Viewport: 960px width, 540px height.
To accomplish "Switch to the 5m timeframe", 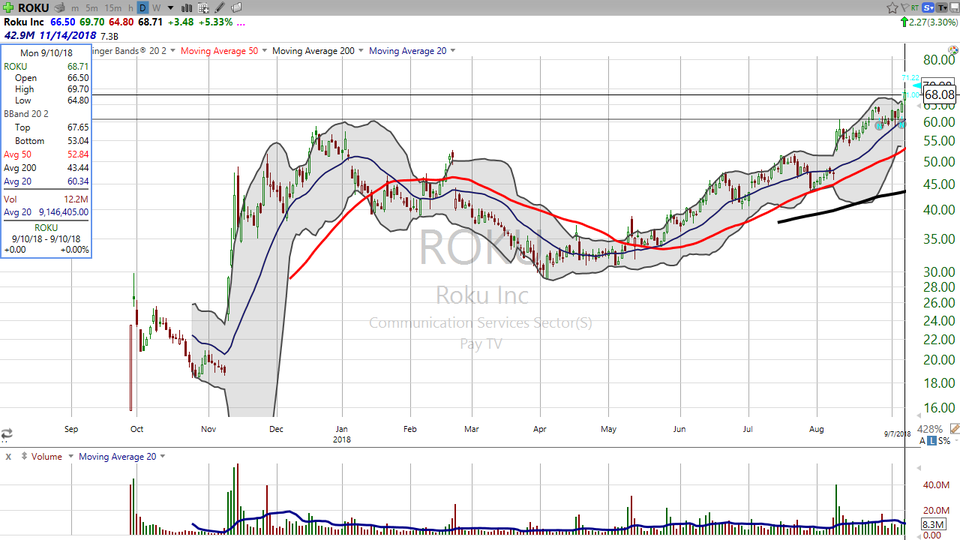I will 91,8.
